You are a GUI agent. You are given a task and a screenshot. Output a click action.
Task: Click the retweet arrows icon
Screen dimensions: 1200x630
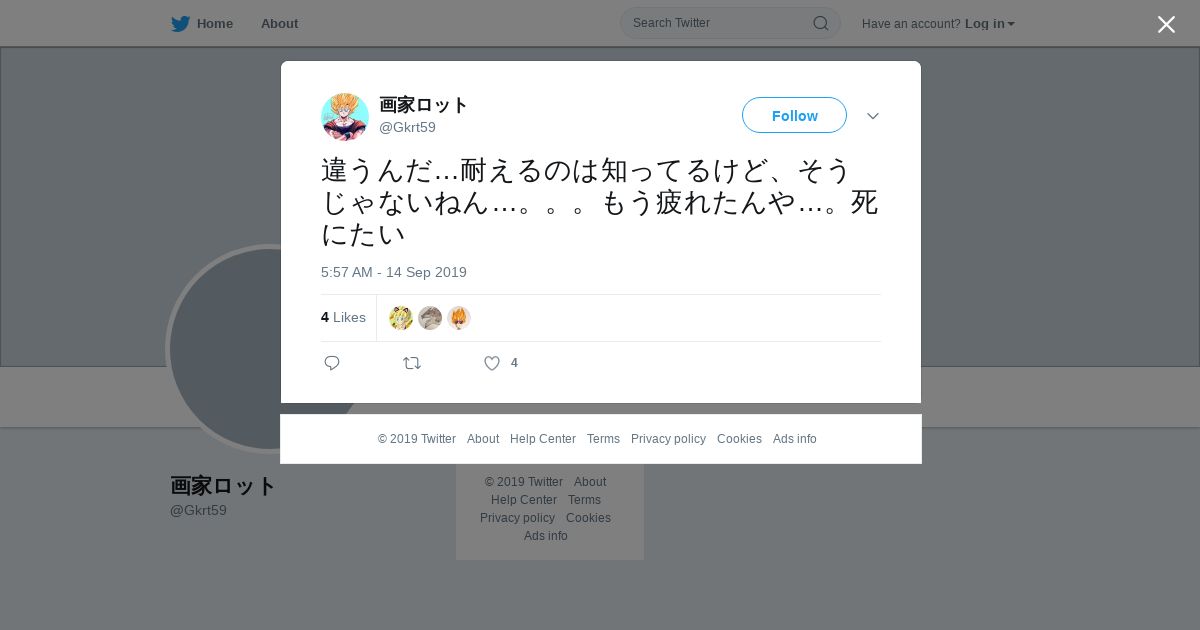(412, 363)
